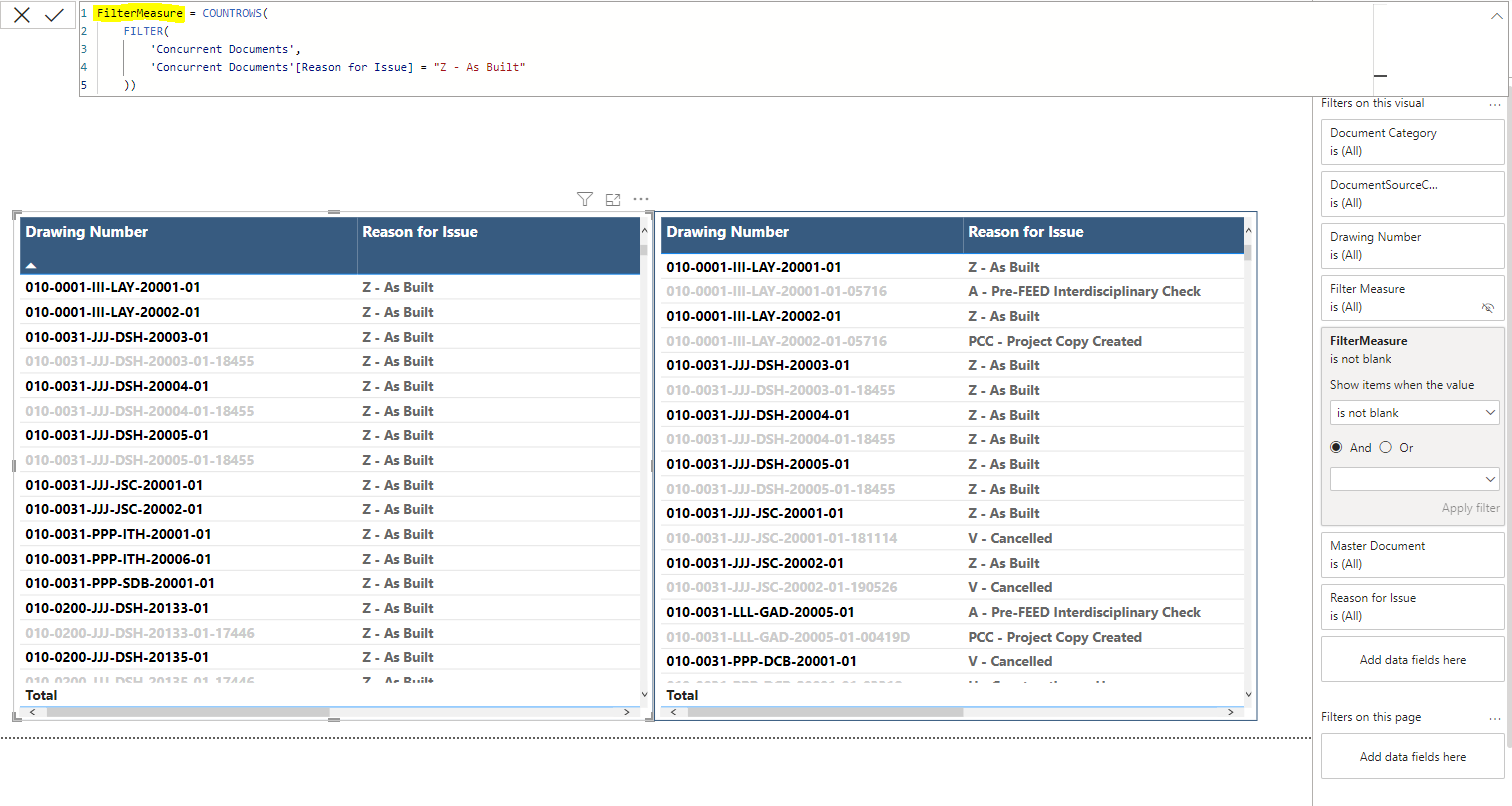Image resolution: width=1512 pixels, height=806 pixels.
Task: Select 010-0031-PPP-SDB-20001-01 in left table
Action: click(120, 583)
